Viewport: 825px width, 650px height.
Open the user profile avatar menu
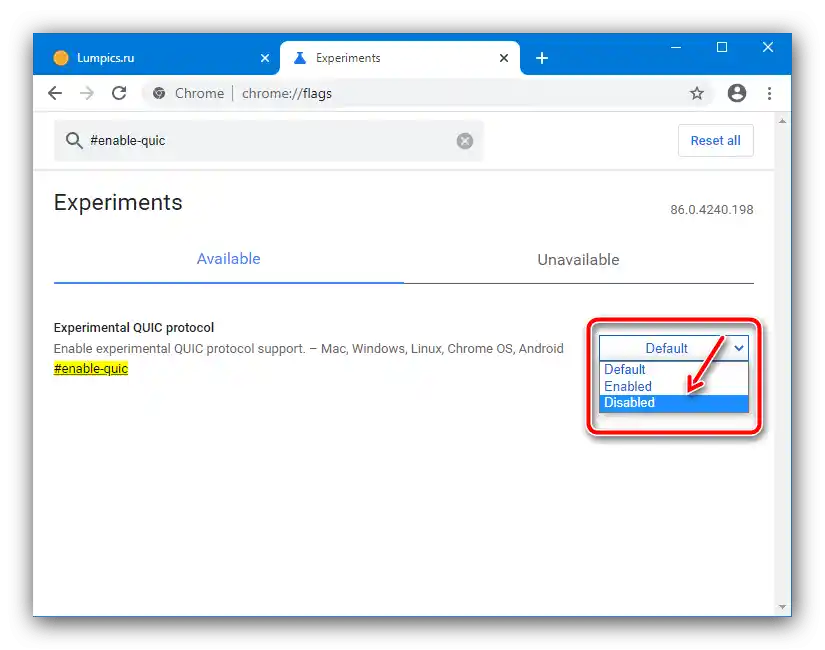pyautogui.click(x=737, y=93)
